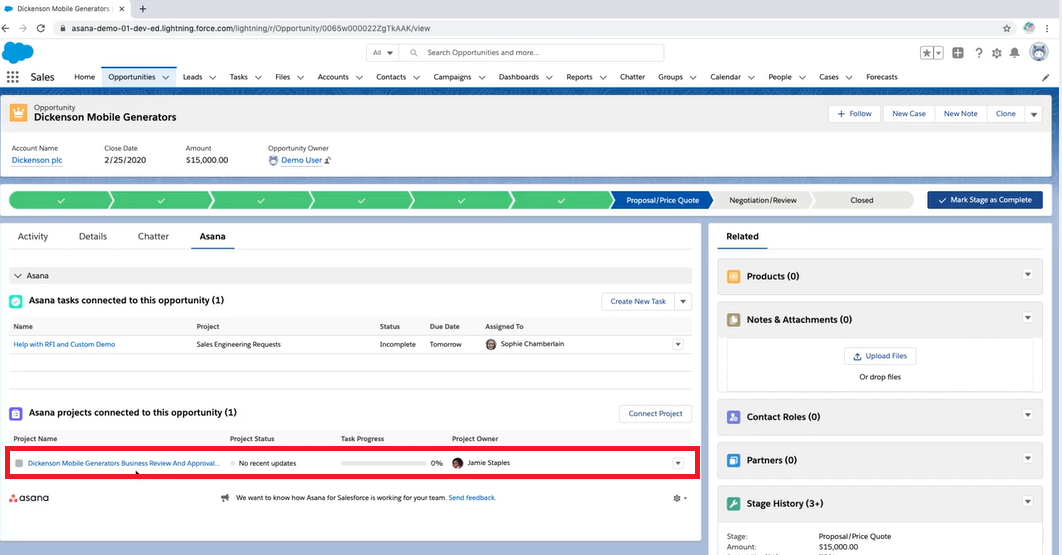1062x555 pixels.
Task: Click the megaphone feedback icon
Action: tap(225, 498)
